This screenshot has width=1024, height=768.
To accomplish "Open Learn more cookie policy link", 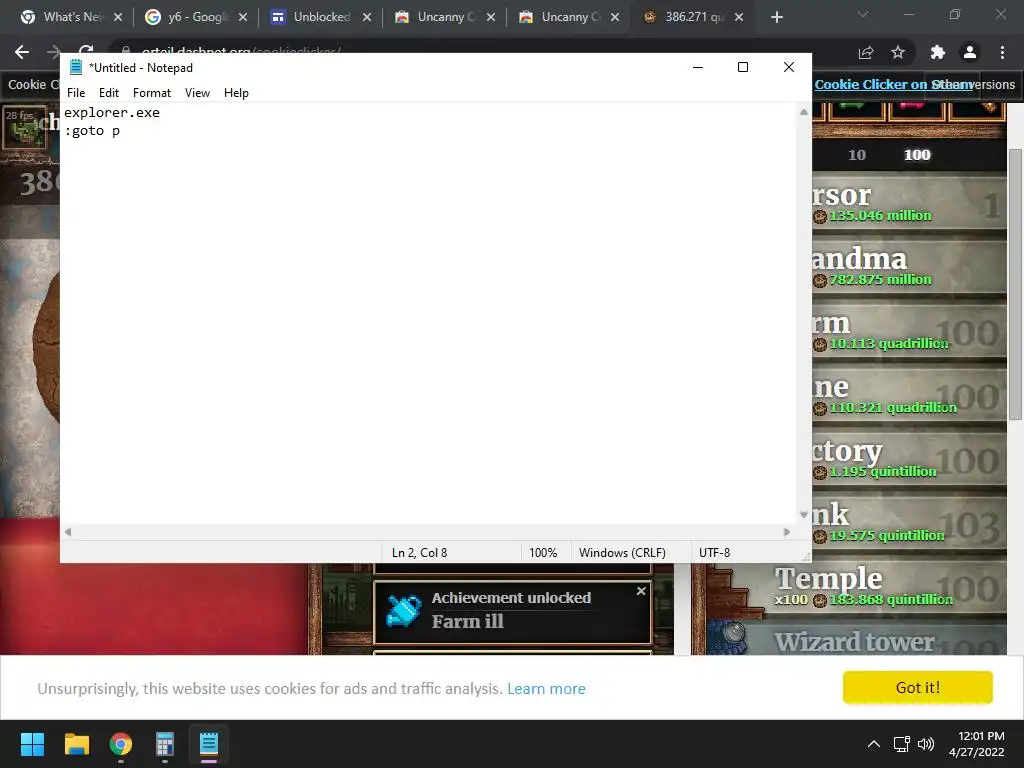I will (547, 688).
